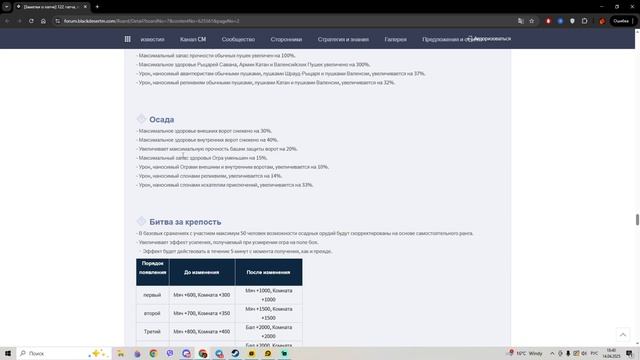
Task: Open the blue round extension icon
Action: click(560, 21)
